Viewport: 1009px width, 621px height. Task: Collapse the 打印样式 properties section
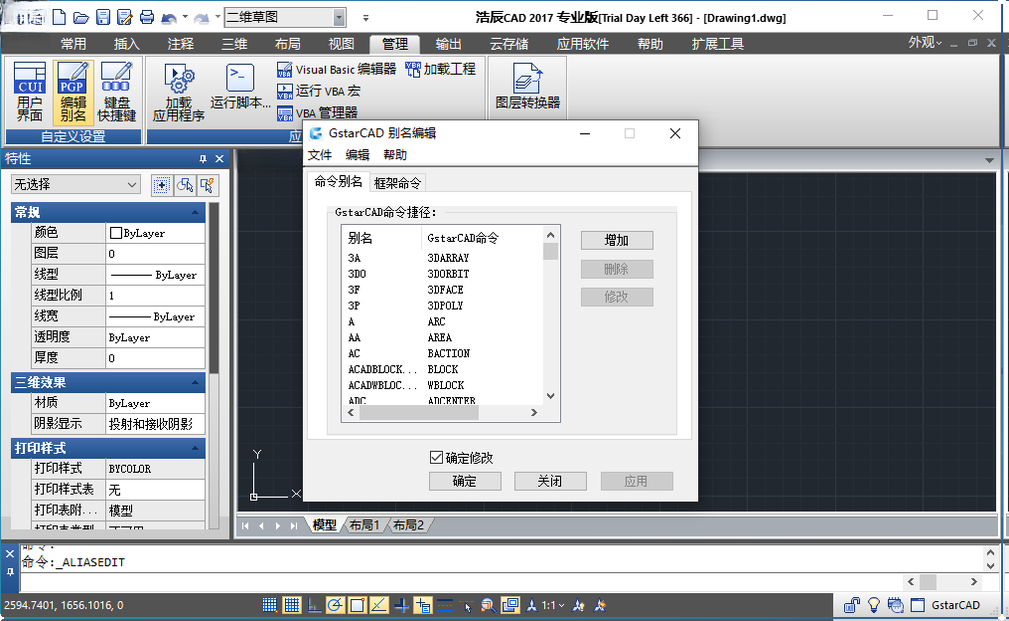tap(194, 449)
